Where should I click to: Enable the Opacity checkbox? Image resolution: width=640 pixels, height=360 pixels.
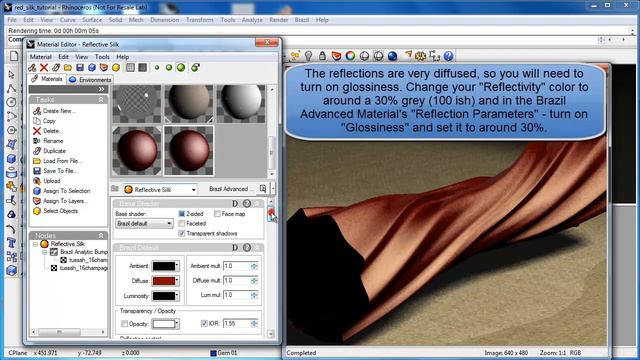[124, 324]
